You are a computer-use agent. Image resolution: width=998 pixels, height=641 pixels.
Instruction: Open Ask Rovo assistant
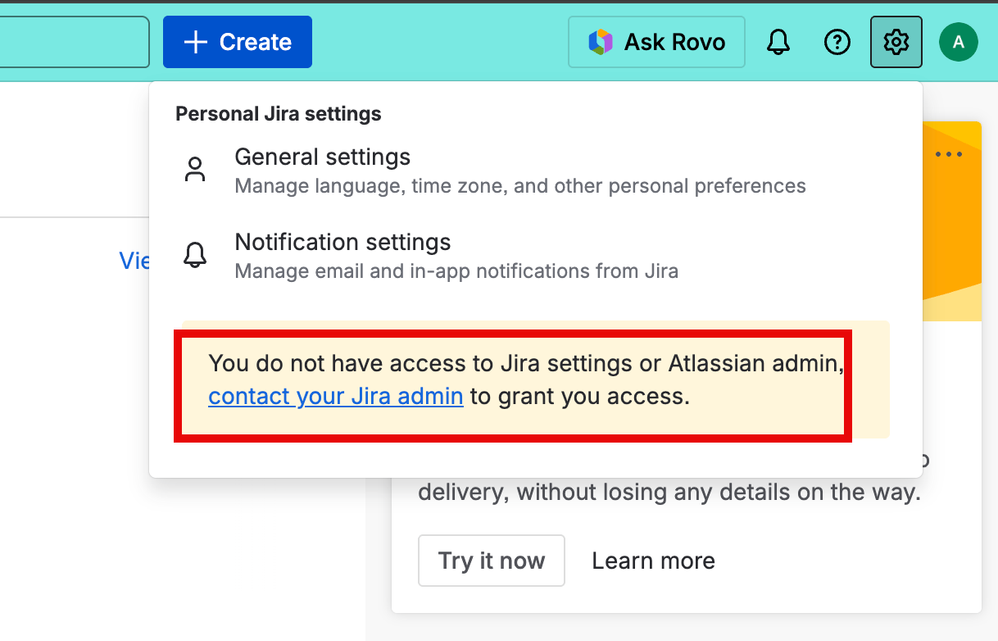tap(656, 42)
